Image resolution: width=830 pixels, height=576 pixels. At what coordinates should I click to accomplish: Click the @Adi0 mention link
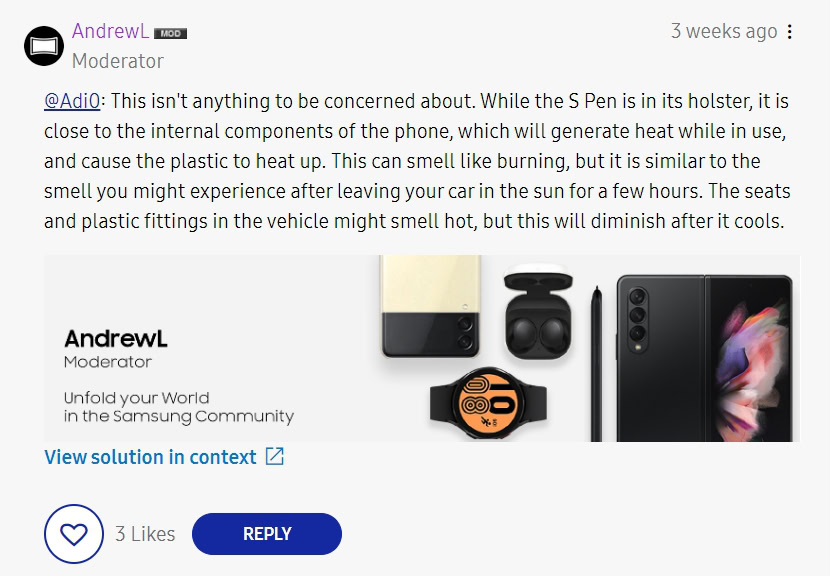[x=73, y=103]
